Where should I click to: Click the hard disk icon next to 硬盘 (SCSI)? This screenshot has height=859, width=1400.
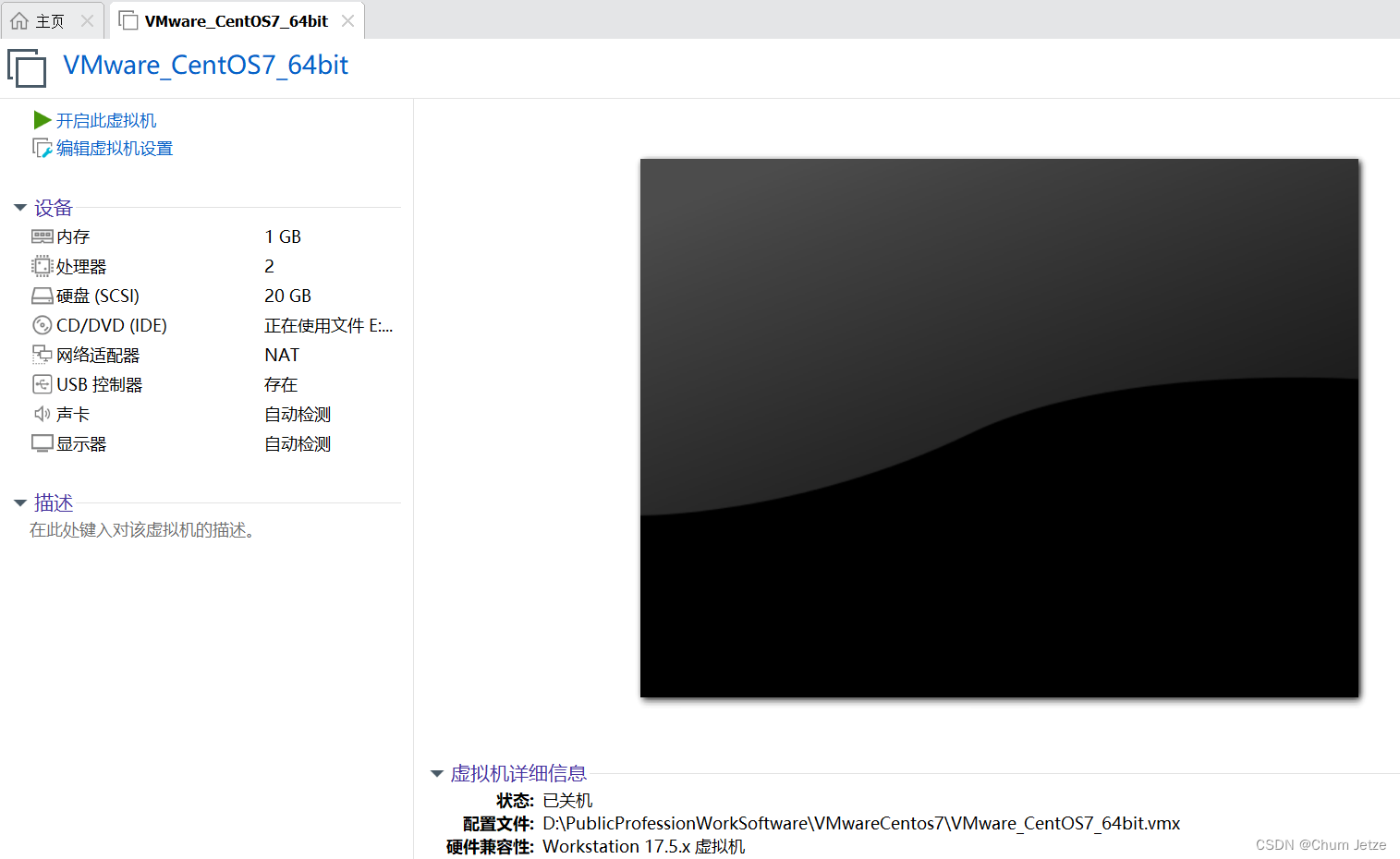[x=42, y=296]
